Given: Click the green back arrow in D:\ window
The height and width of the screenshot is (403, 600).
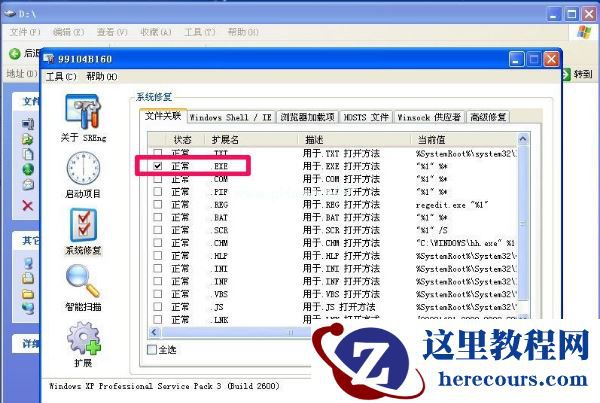Looking at the screenshot, I should click(x=15, y=54).
